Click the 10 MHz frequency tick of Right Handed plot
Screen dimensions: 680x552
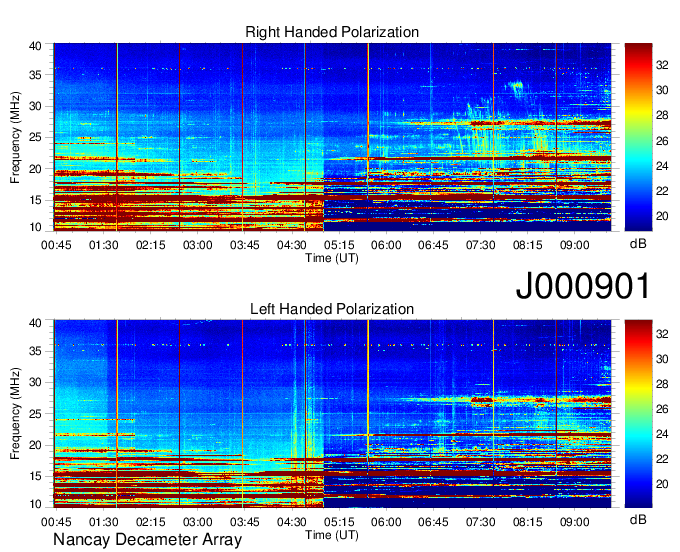(x=35, y=227)
